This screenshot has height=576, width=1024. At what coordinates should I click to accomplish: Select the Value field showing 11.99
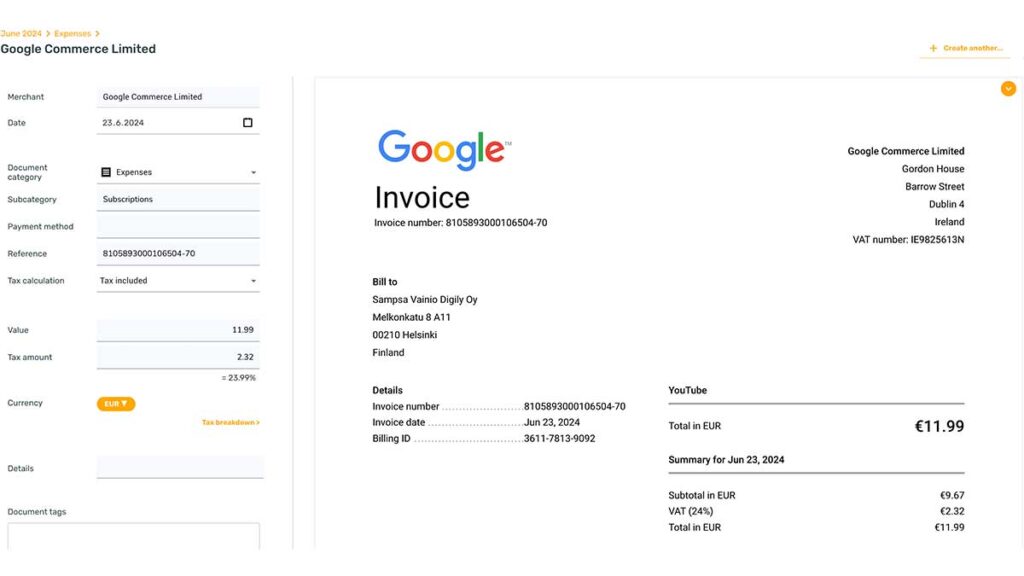pos(177,329)
